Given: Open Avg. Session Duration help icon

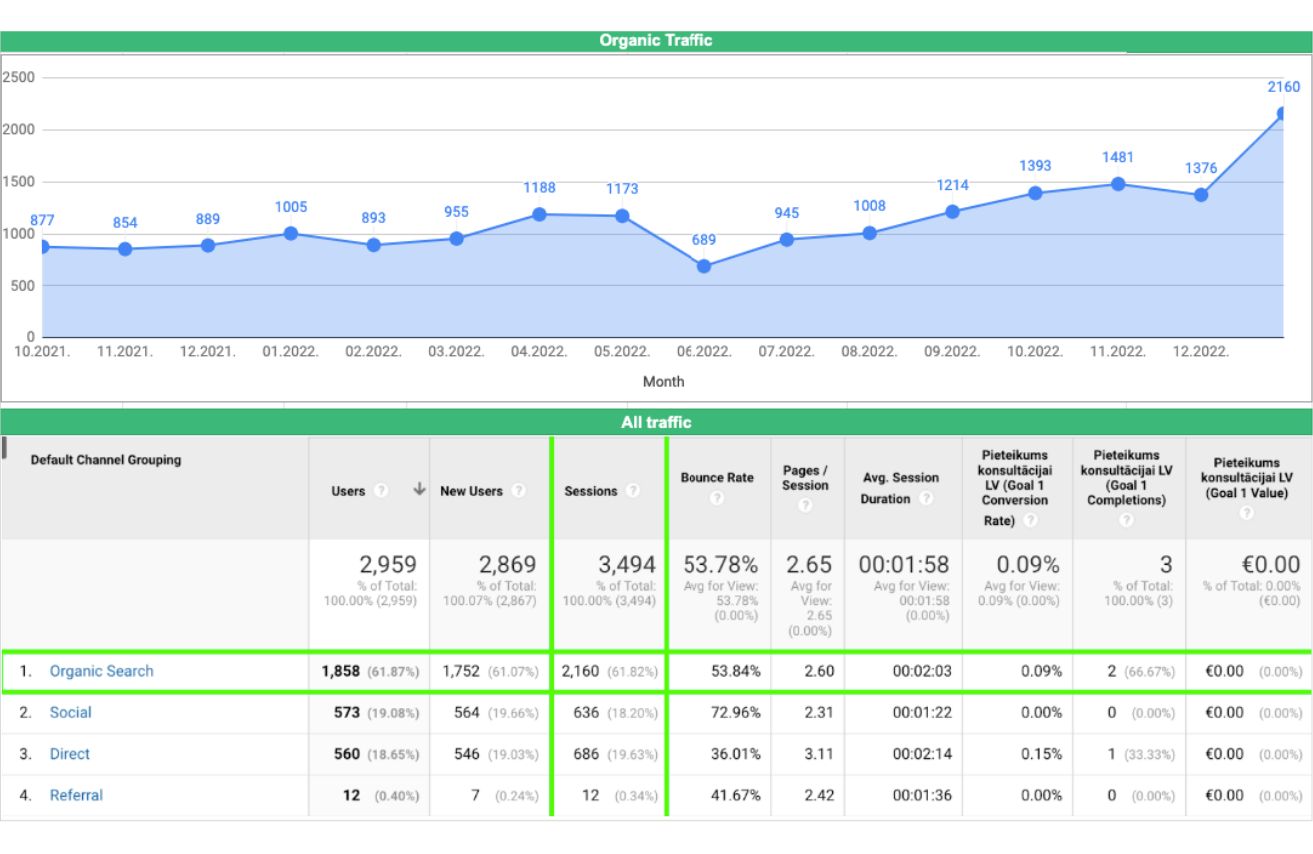Looking at the screenshot, I should tap(926, 499).
